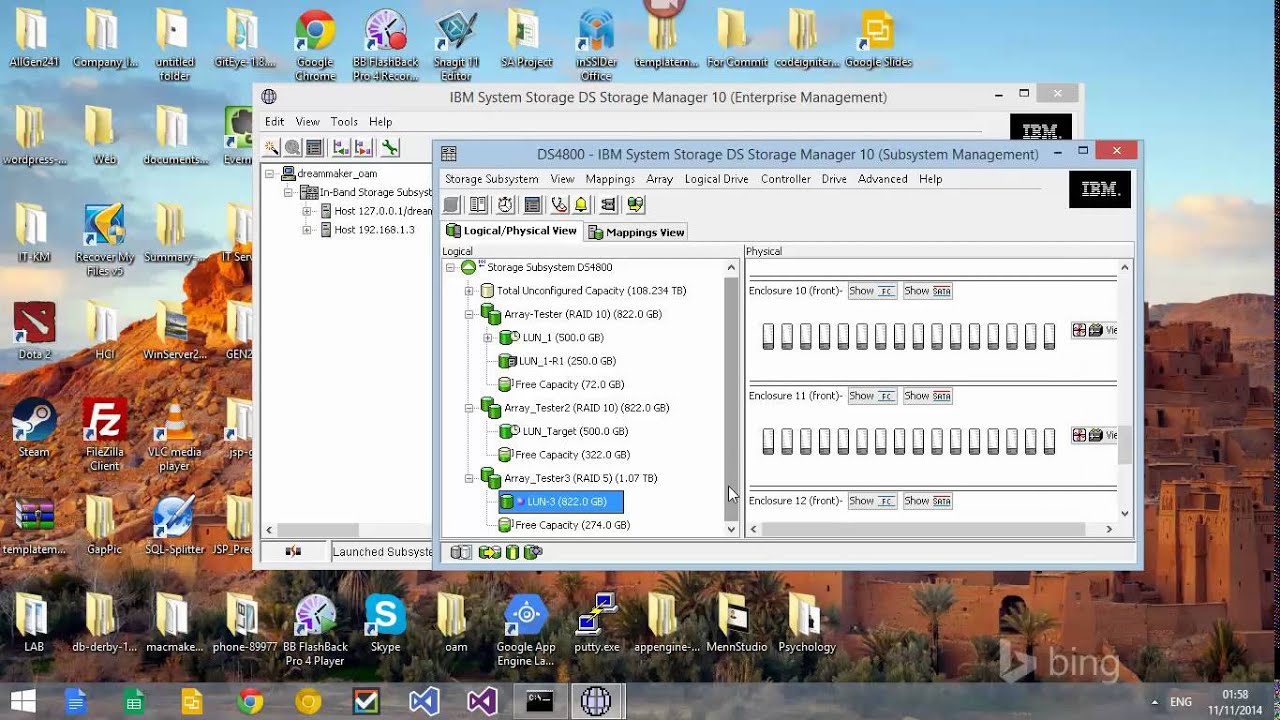Click last icon in subsystem status bar
The height and width of the screenshot is (720, 1280).
[x=534, y=552]
